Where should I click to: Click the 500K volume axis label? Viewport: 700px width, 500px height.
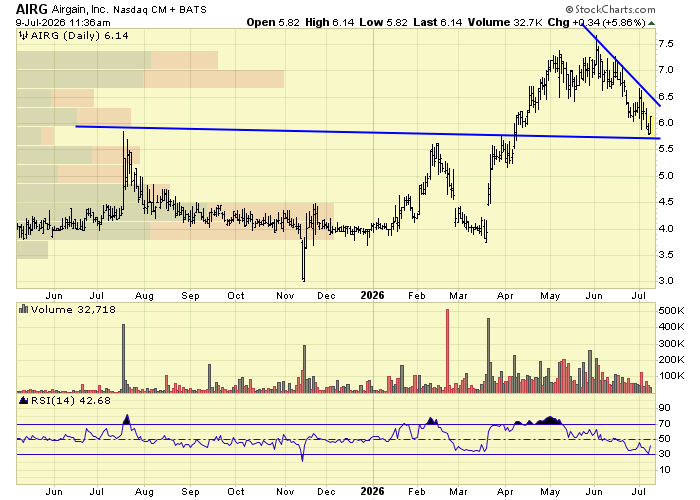tap(671, 311)
